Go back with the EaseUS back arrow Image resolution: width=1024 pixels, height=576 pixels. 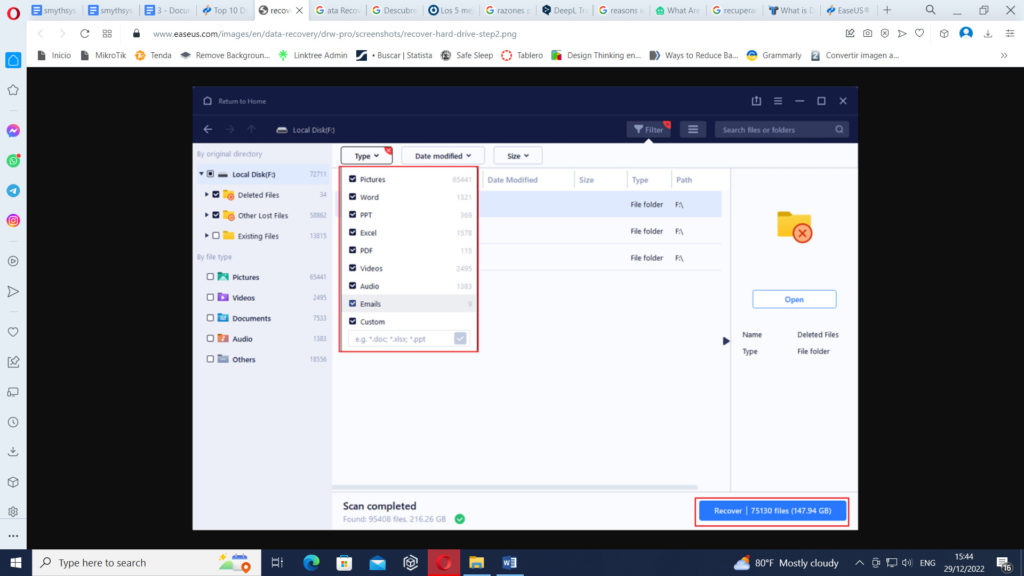pyautogui.click(x=208, y=129)
